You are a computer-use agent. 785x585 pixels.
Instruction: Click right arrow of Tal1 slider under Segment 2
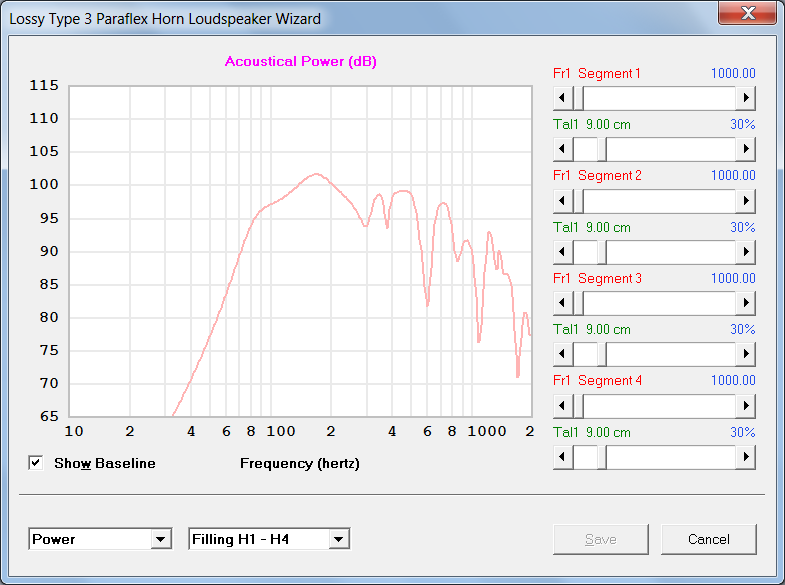(x=745, y=252)
